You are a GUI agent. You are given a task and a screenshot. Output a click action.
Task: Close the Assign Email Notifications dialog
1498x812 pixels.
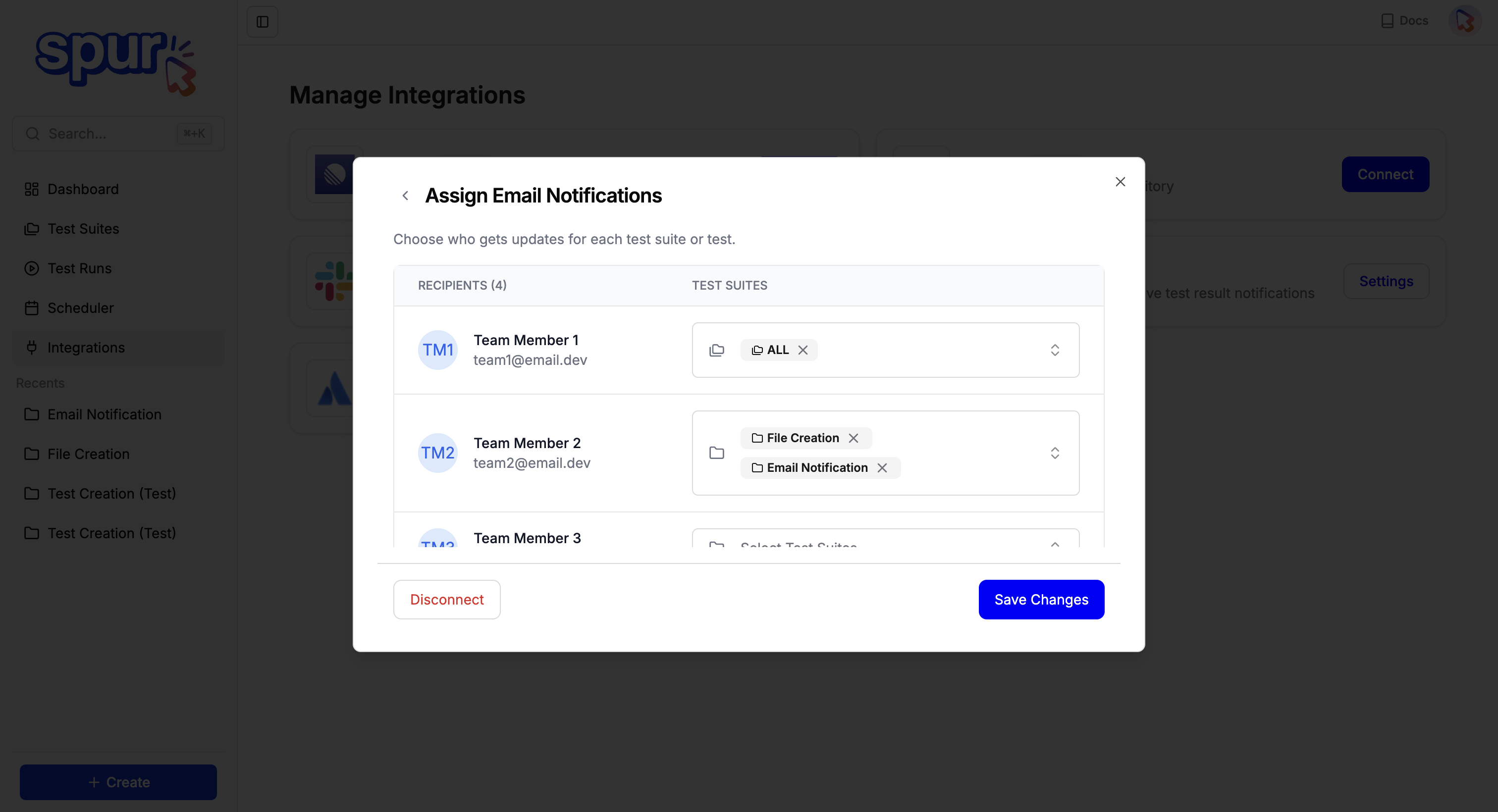tap(1120, 182)
